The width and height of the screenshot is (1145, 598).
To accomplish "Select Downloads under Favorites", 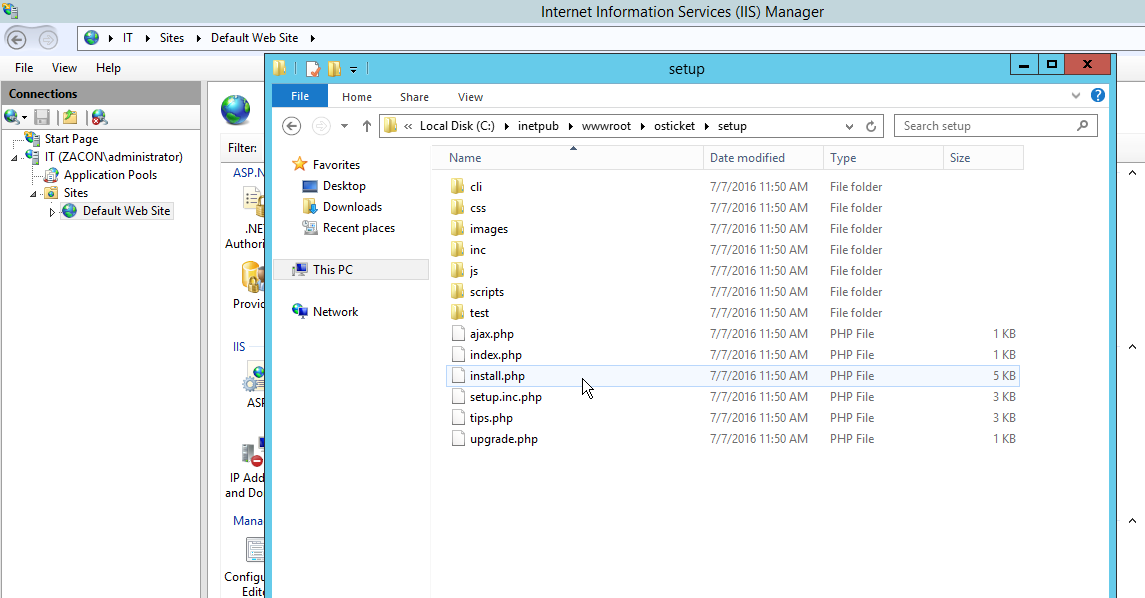I will click(352, 207).
